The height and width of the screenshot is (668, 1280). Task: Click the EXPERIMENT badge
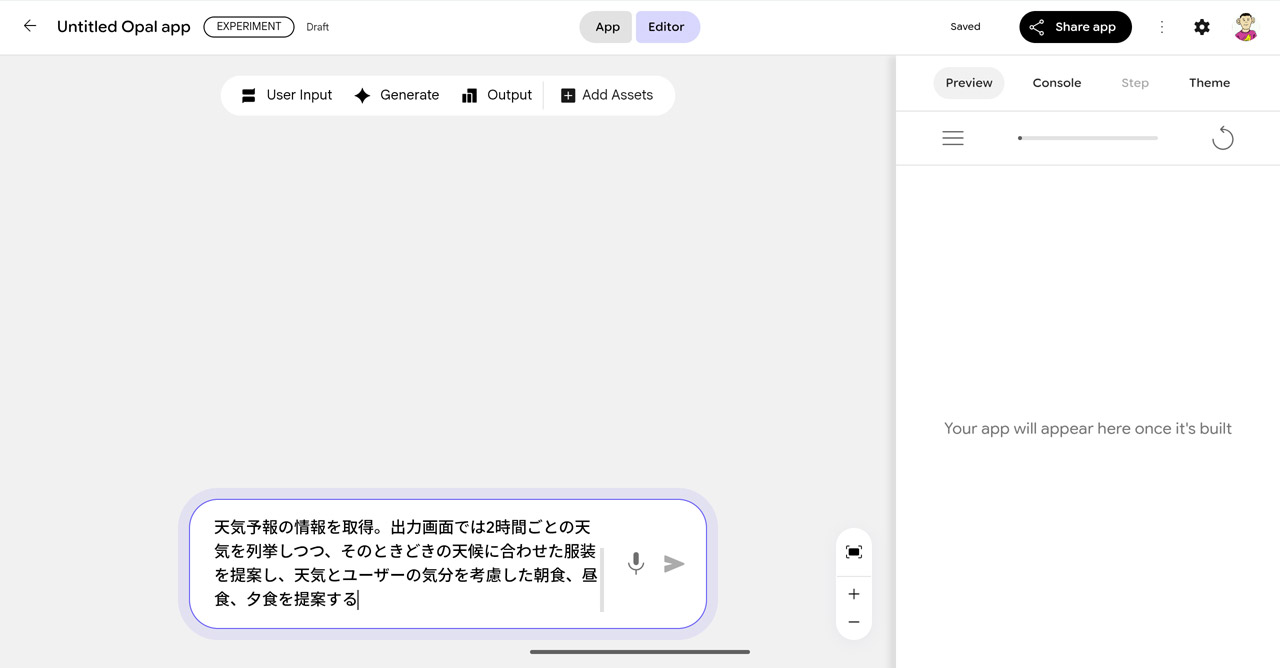(x=248, y=27)
